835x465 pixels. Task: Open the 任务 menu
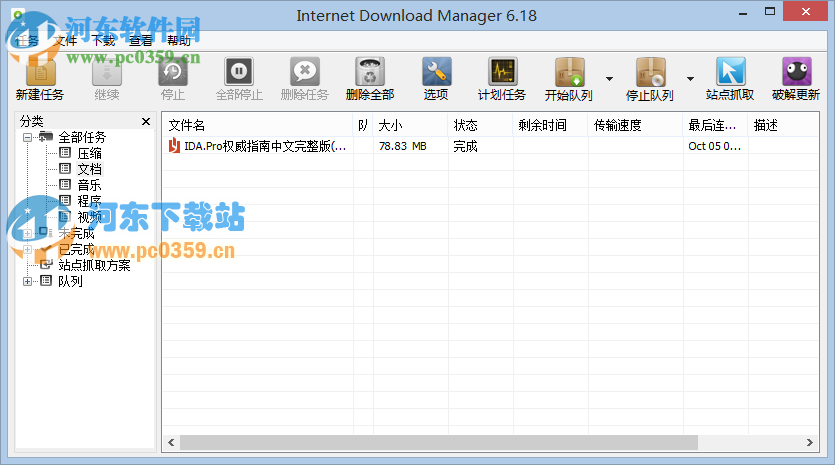pyautogui.click(x=27, y=40)
